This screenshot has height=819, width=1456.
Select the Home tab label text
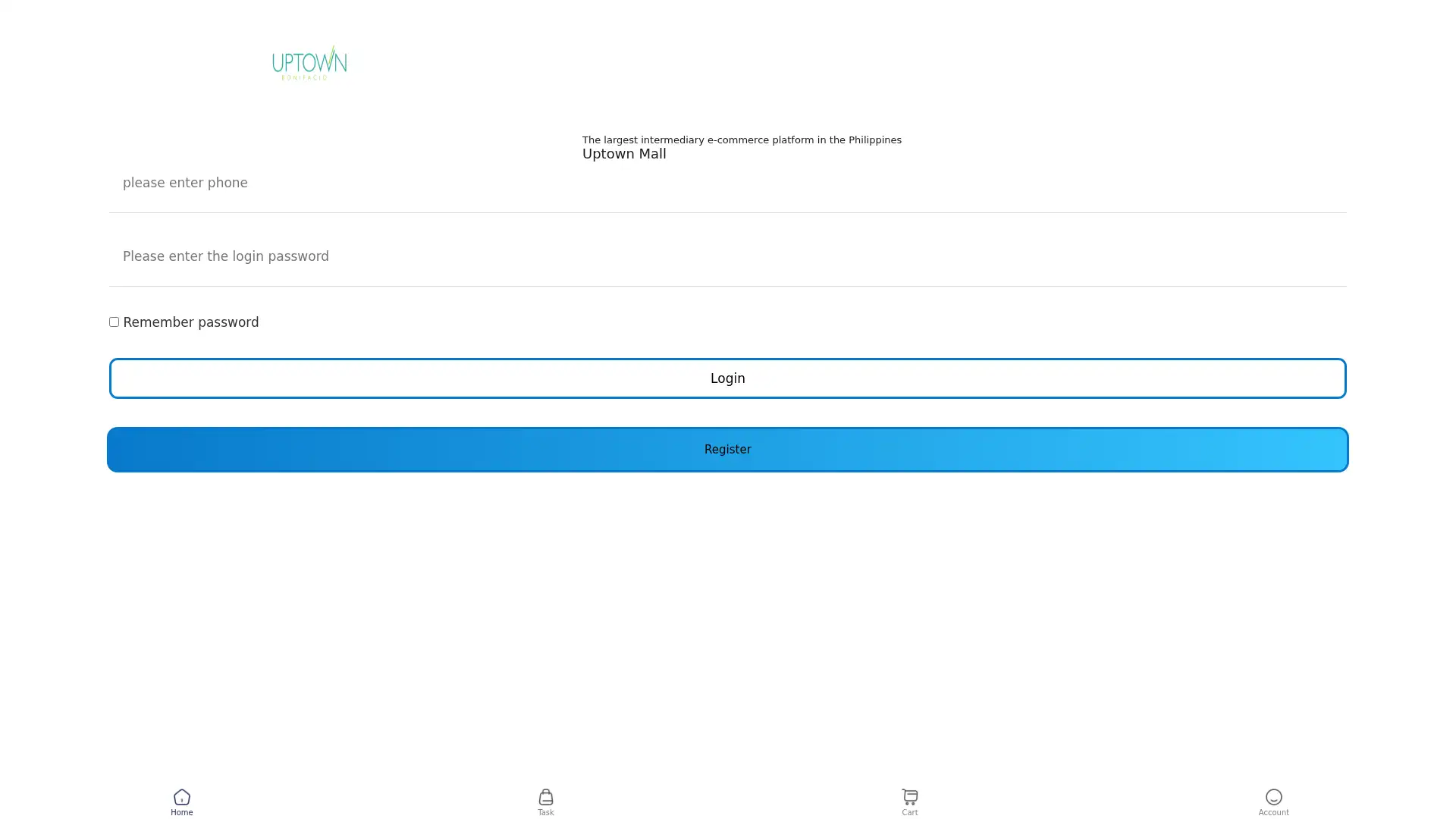coord(181,811)
